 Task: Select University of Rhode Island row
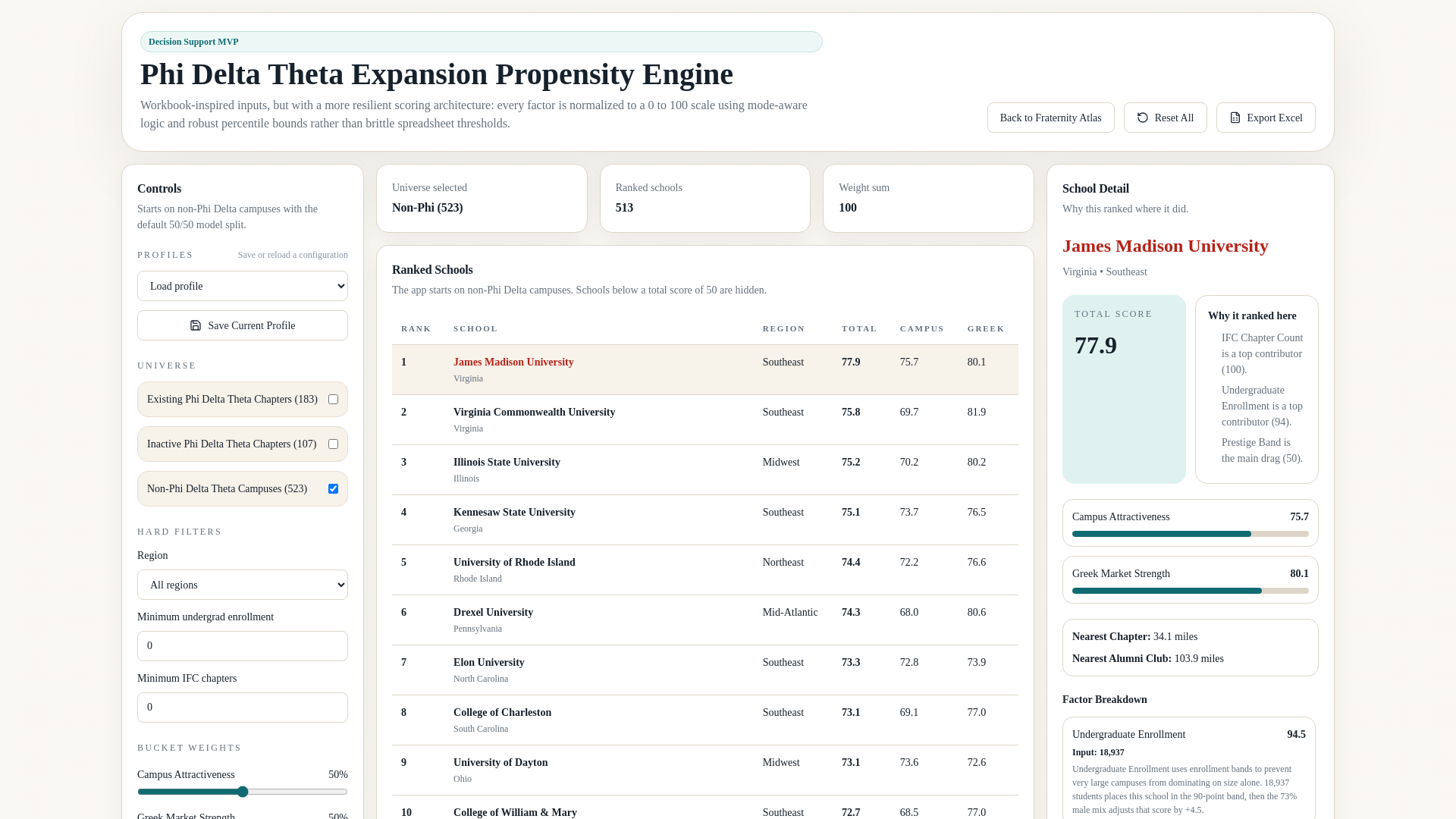(705, 570)
